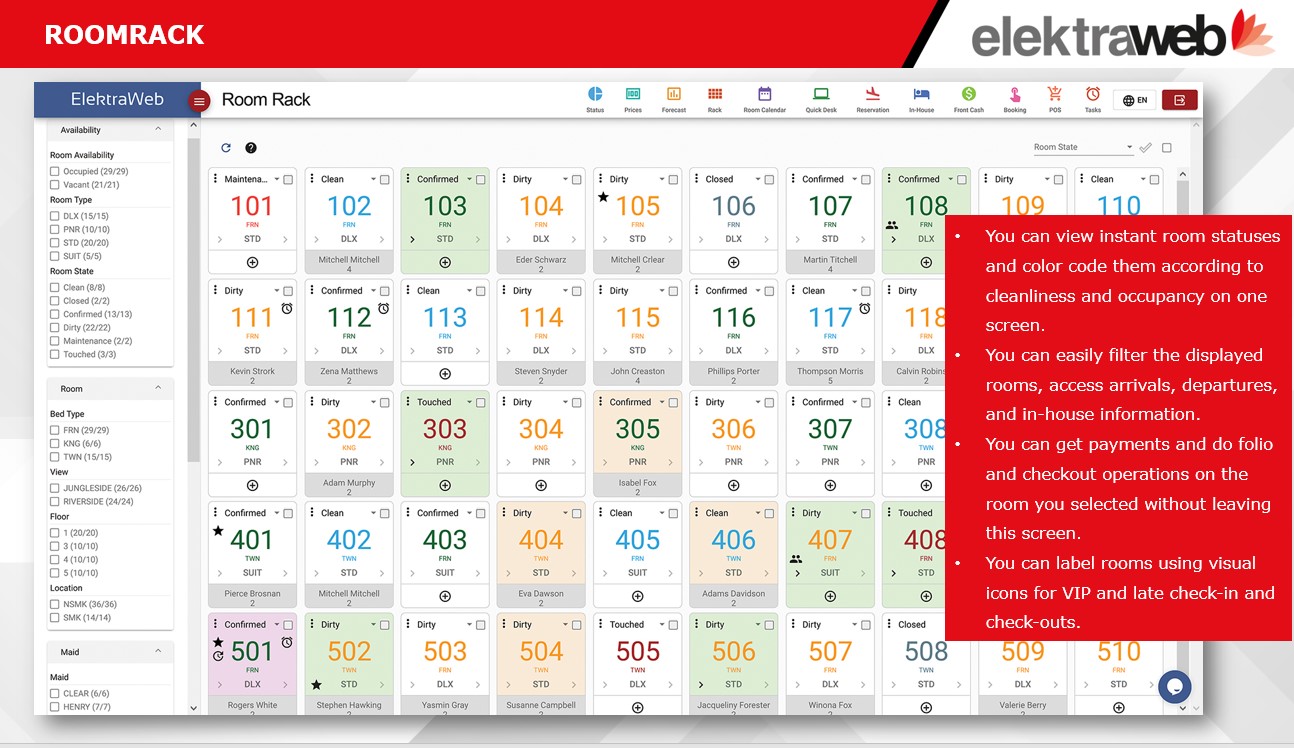Open the Forecast view

(674, 92)
